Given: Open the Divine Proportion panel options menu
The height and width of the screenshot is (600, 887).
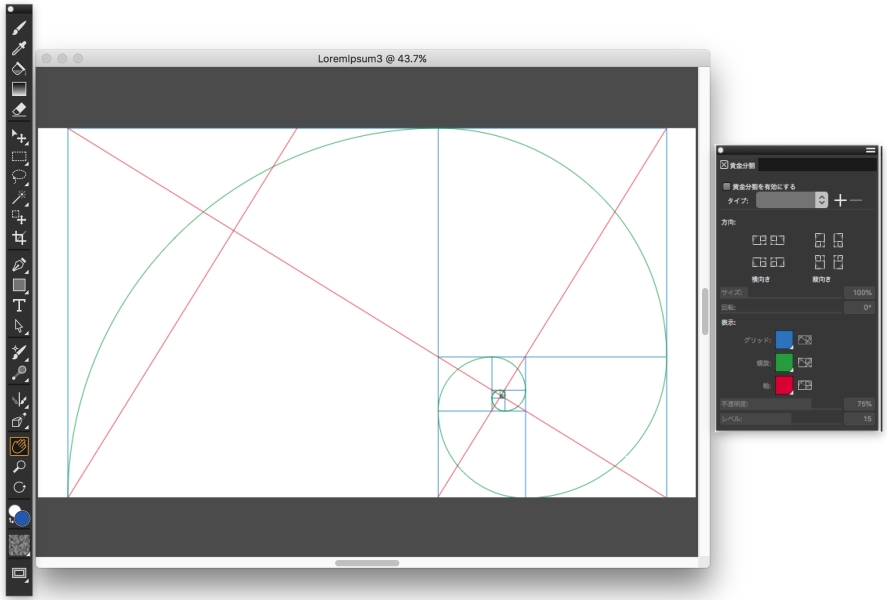Looking at the screenshot, I should tap(870, 150).
